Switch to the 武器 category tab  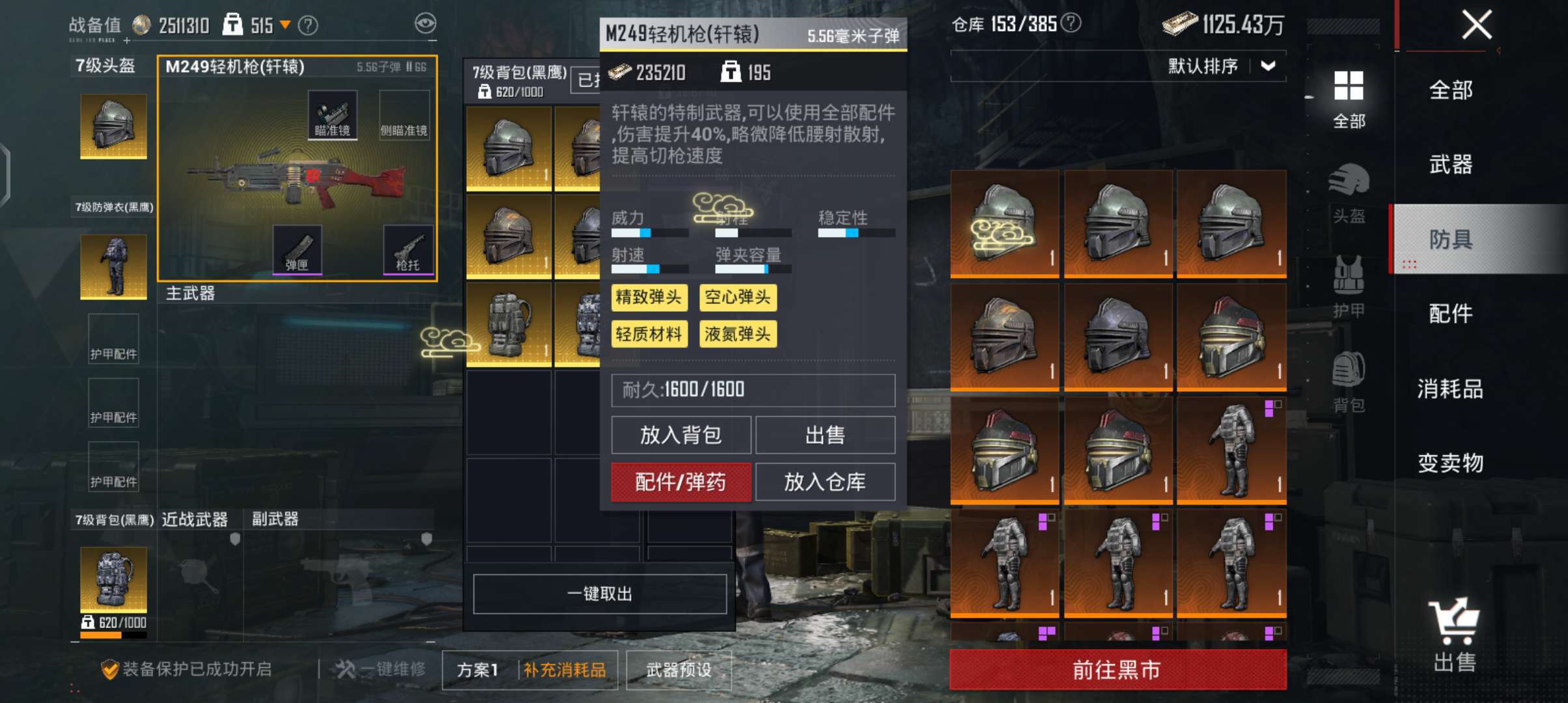pyautogui.click(x=1451, y=164)
